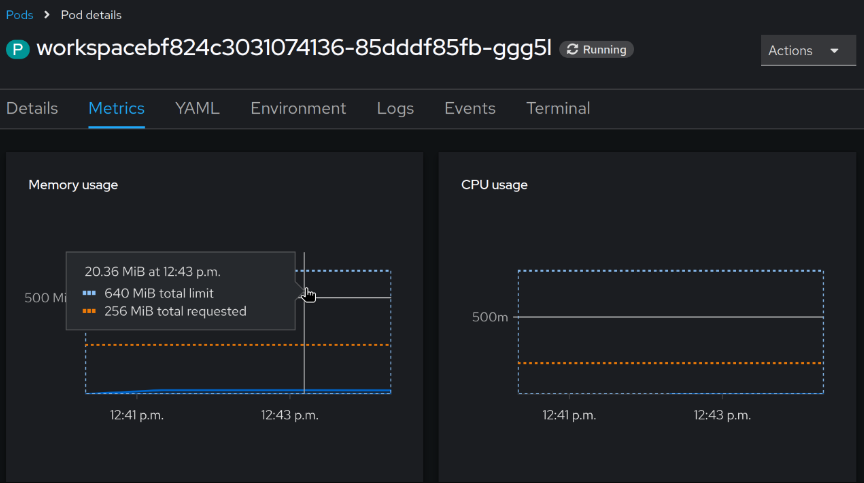
Task: Click the Actions caret arrow
Action: (x=835, y=51)
